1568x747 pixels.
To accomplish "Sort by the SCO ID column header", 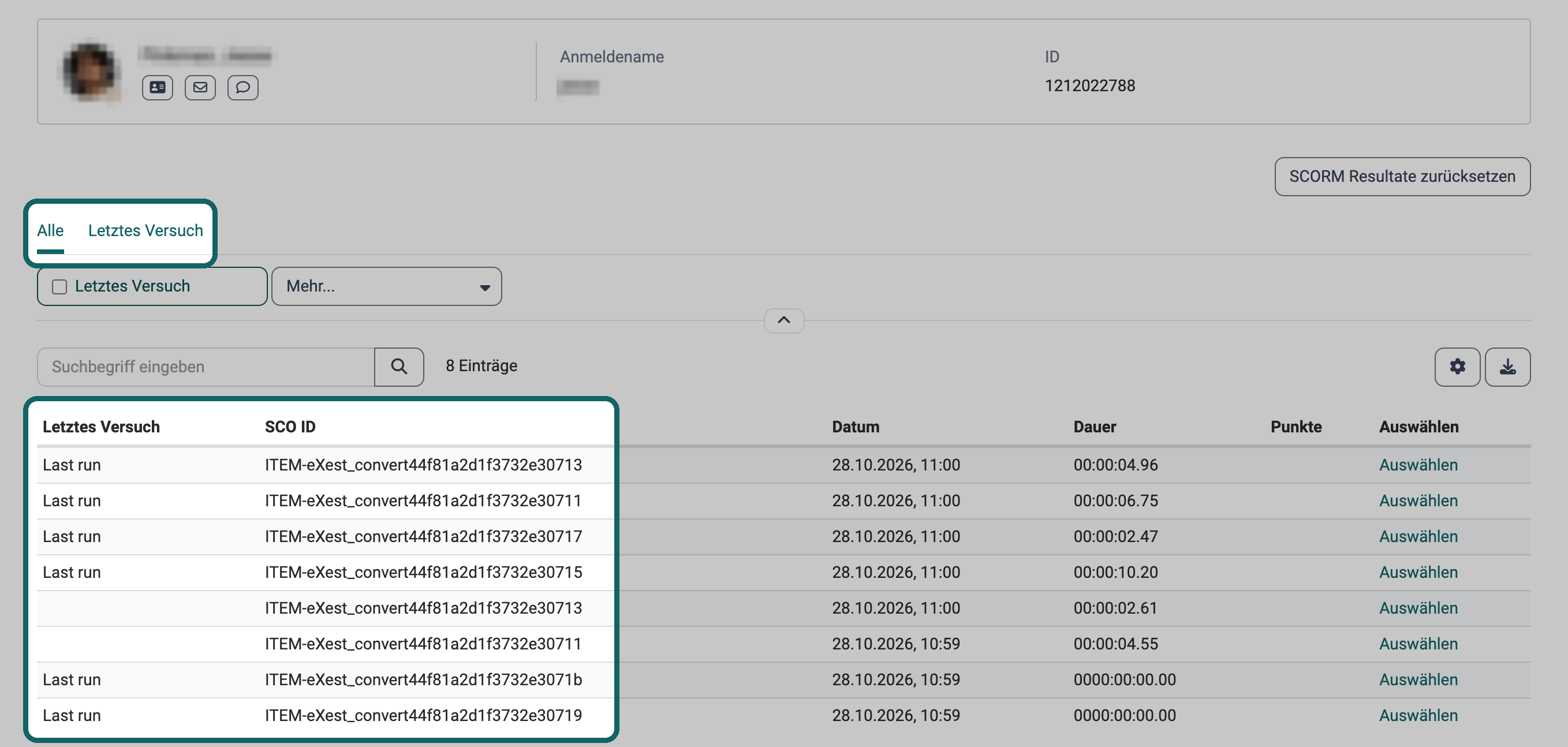I will (290, 427).
